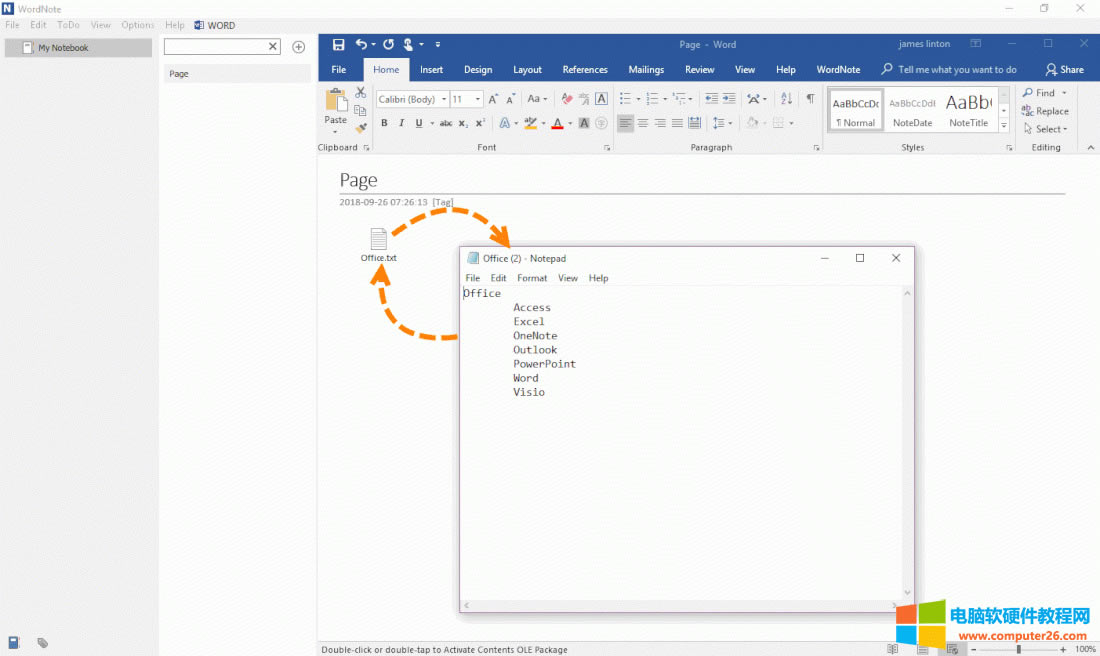
Task: Adjust the zoom slider in status bar
Action: [x=1018, y=649]
